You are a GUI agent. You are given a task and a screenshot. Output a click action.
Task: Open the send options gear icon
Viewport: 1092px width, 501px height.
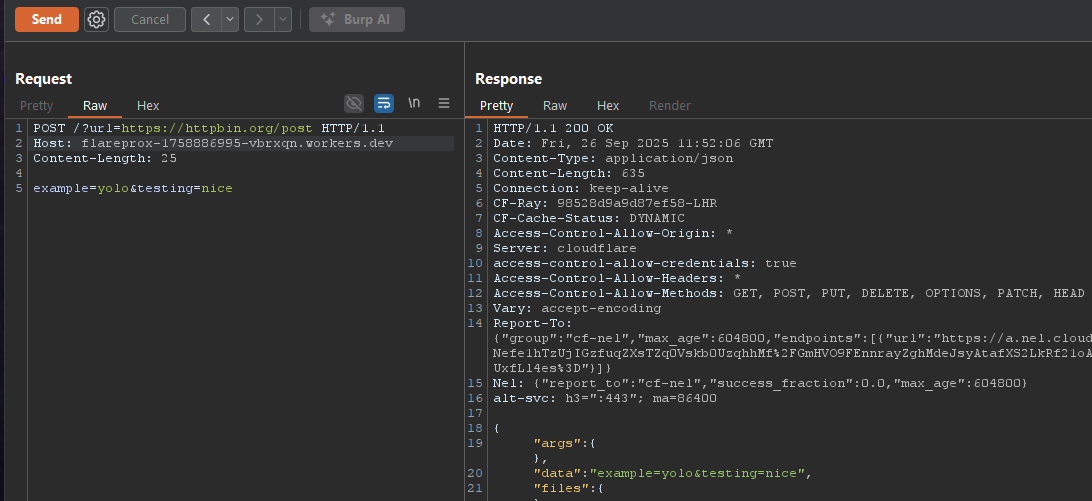(x=96, y=19)
